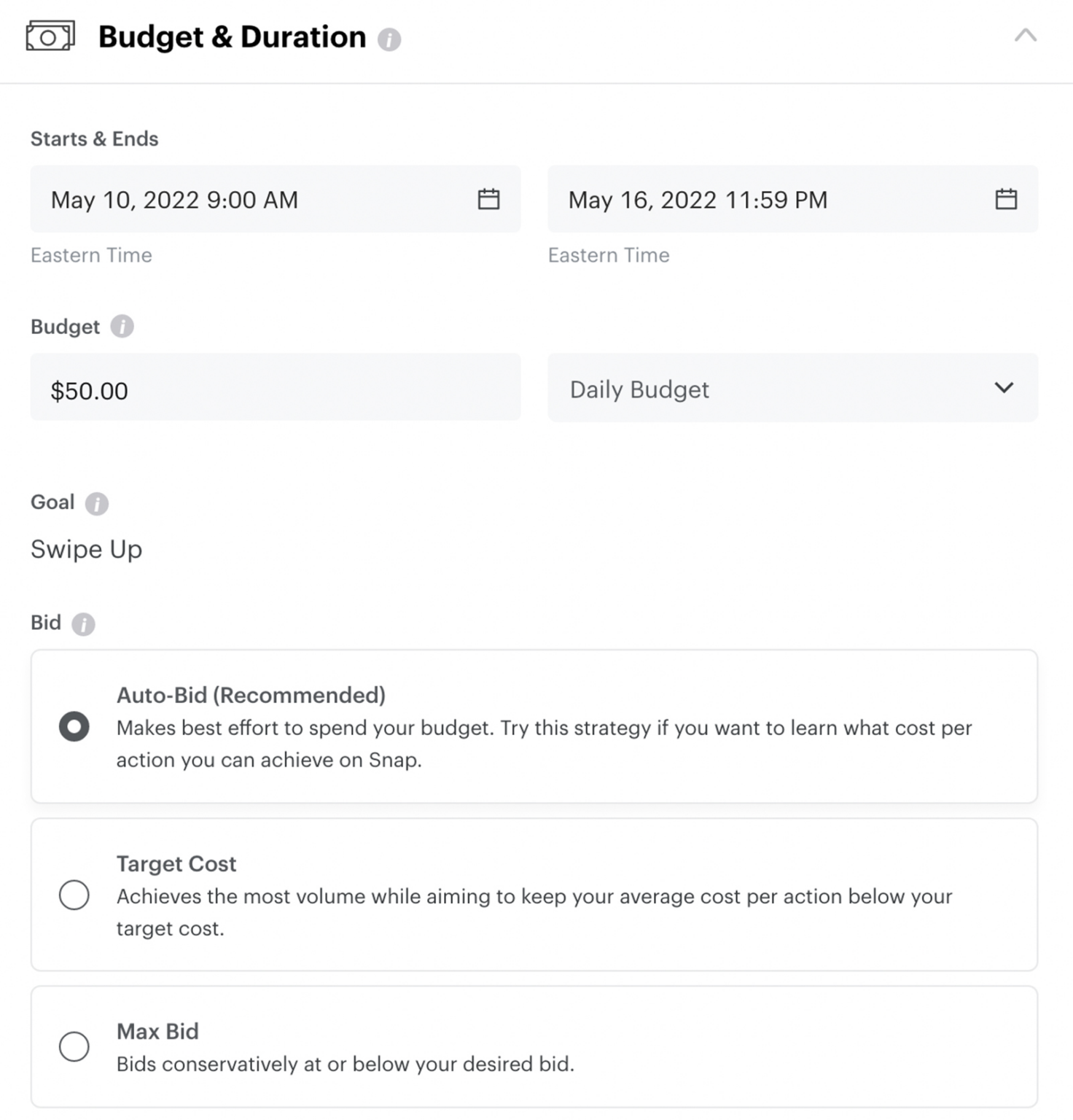Expand the Daily Budget selector
Viewport: 1073px width, 1120px height.
point(793,389)
